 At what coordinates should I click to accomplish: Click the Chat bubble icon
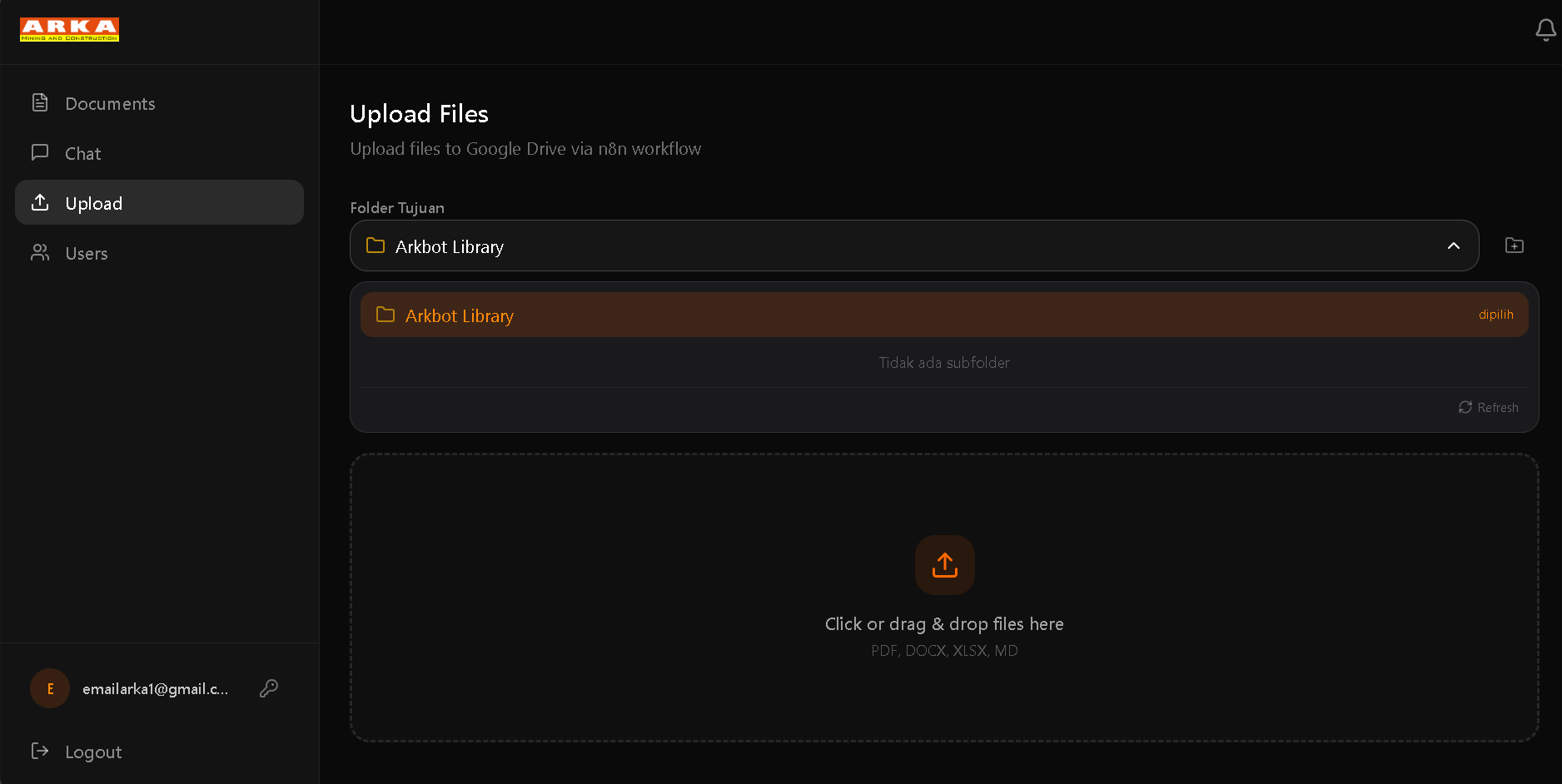pos(40,153)
